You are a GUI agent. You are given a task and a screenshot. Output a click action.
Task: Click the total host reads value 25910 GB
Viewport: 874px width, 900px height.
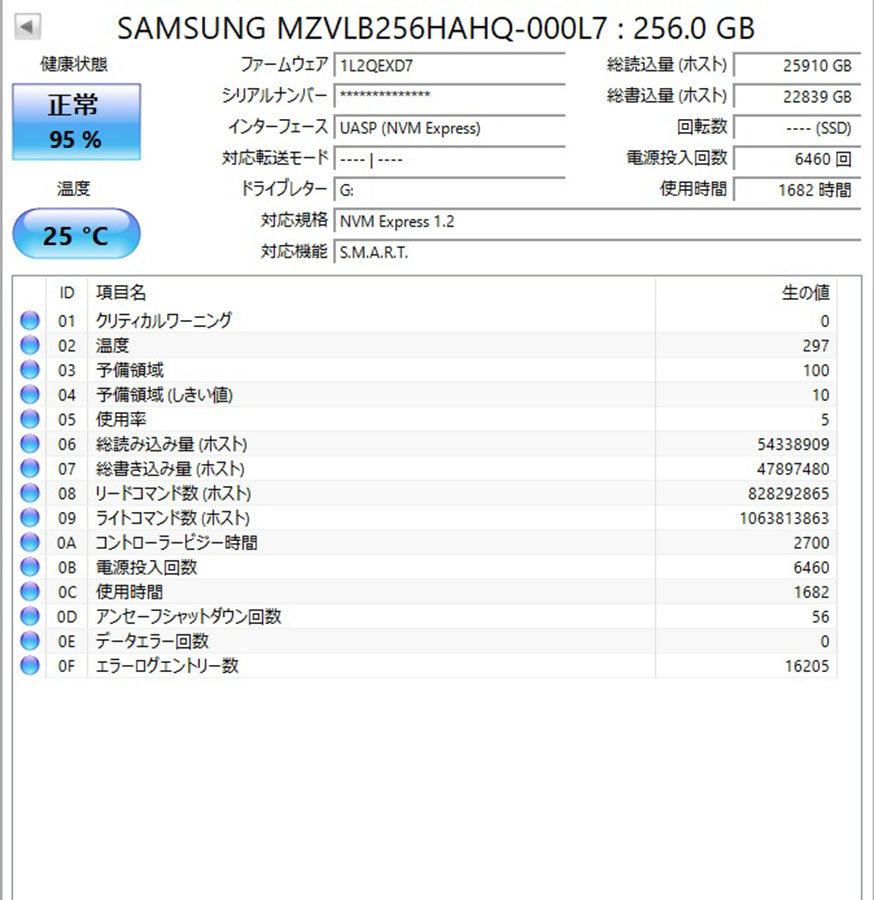pyautogui.click(x=797, y=65)
